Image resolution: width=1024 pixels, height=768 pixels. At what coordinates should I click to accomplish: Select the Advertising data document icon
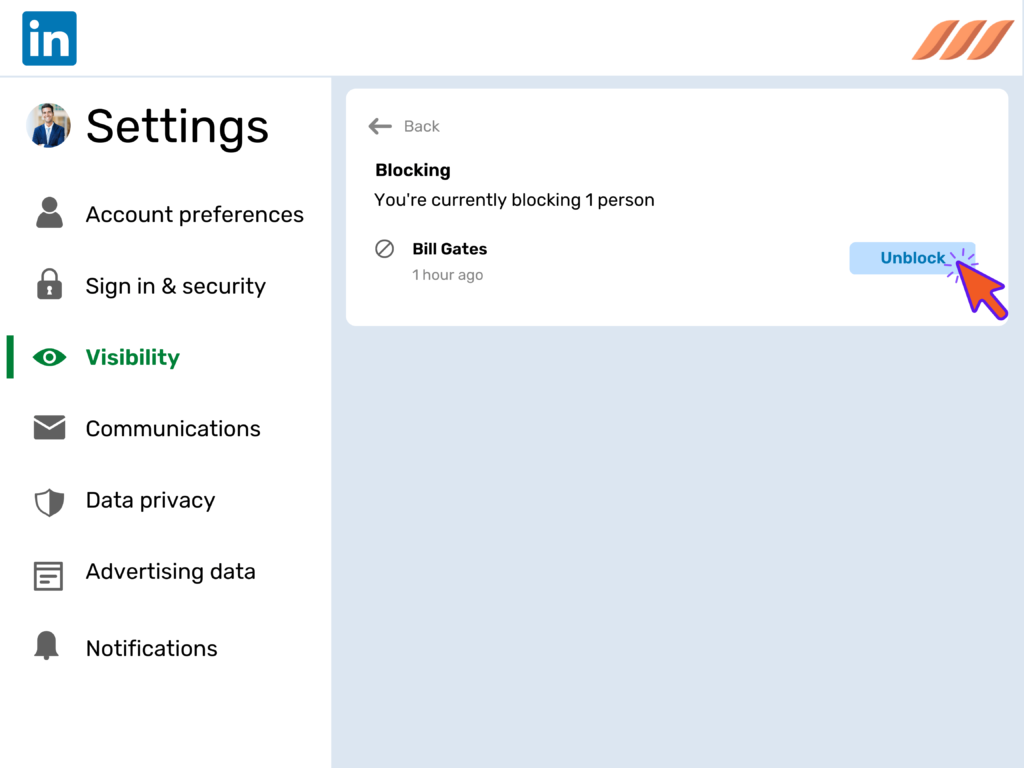pyautogui.click(x=49, y=575)
